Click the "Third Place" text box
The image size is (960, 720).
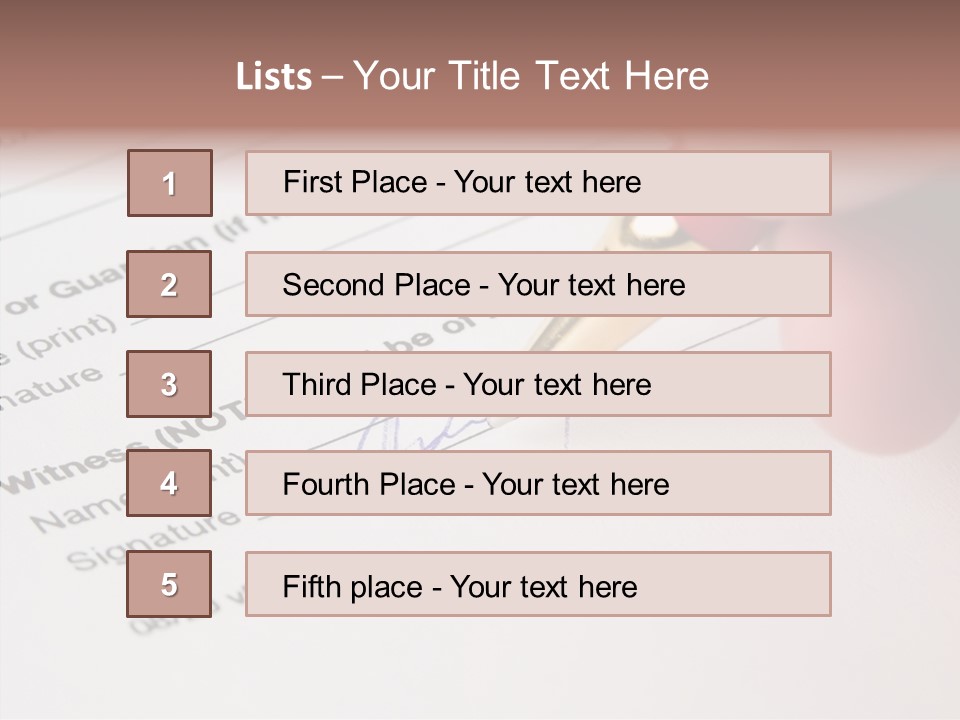pyautogui.click(x=538, y=384)
